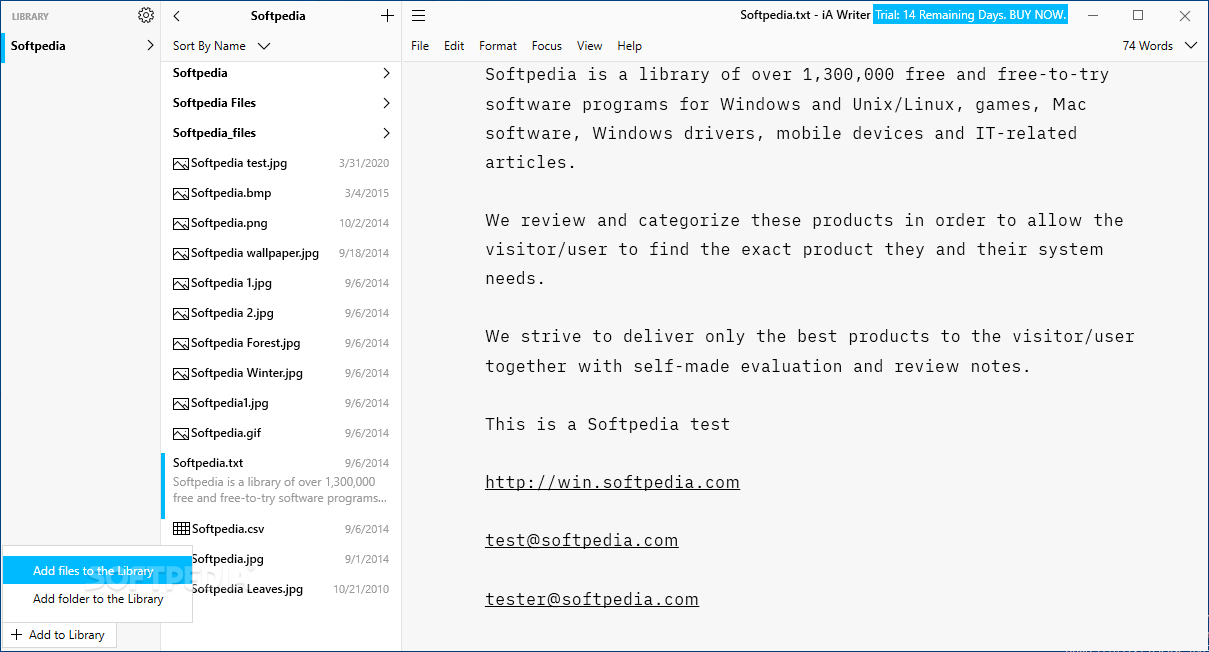The width and height of the screenshot is (1209, 652).
Task: Select the Softpedia.txt file entry
Action: point(281,485)
